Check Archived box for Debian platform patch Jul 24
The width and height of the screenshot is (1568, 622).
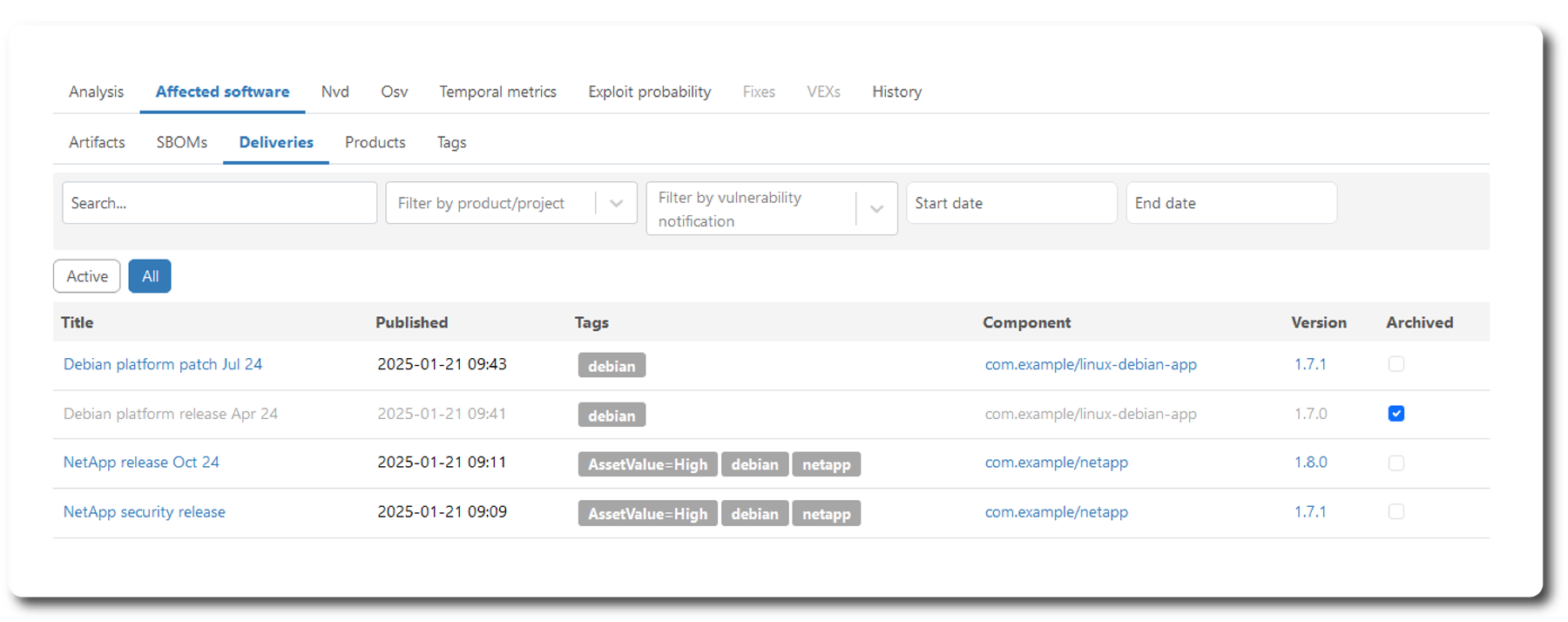click(1396, 364)
